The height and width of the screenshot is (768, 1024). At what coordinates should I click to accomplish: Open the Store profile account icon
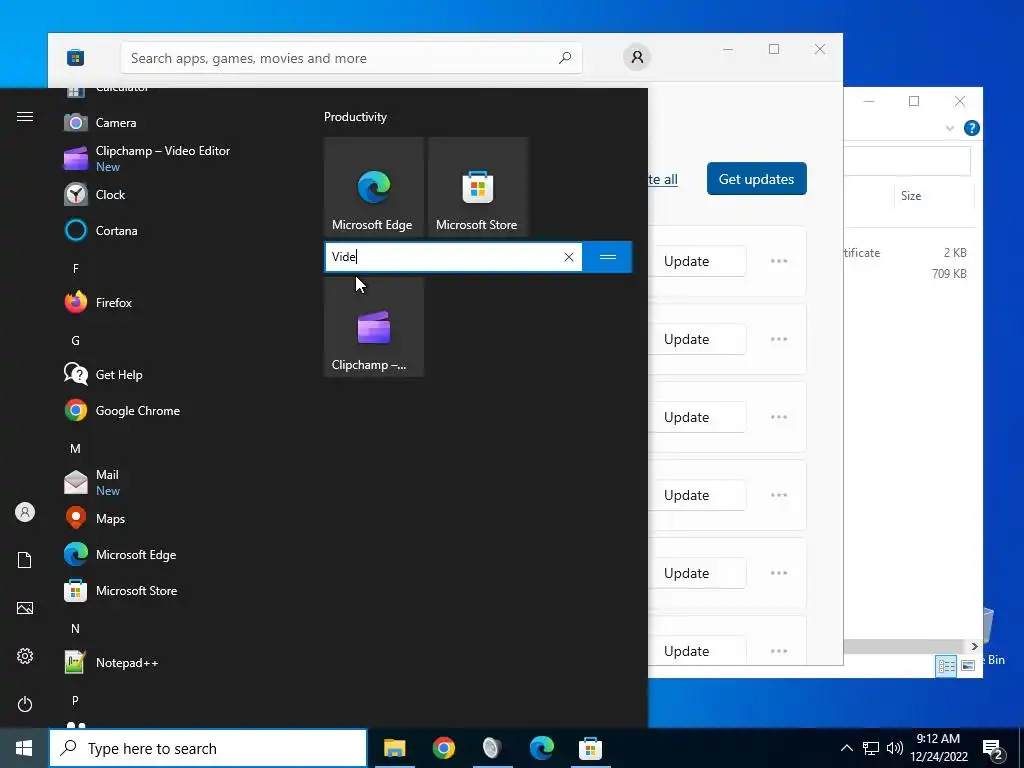637,57
